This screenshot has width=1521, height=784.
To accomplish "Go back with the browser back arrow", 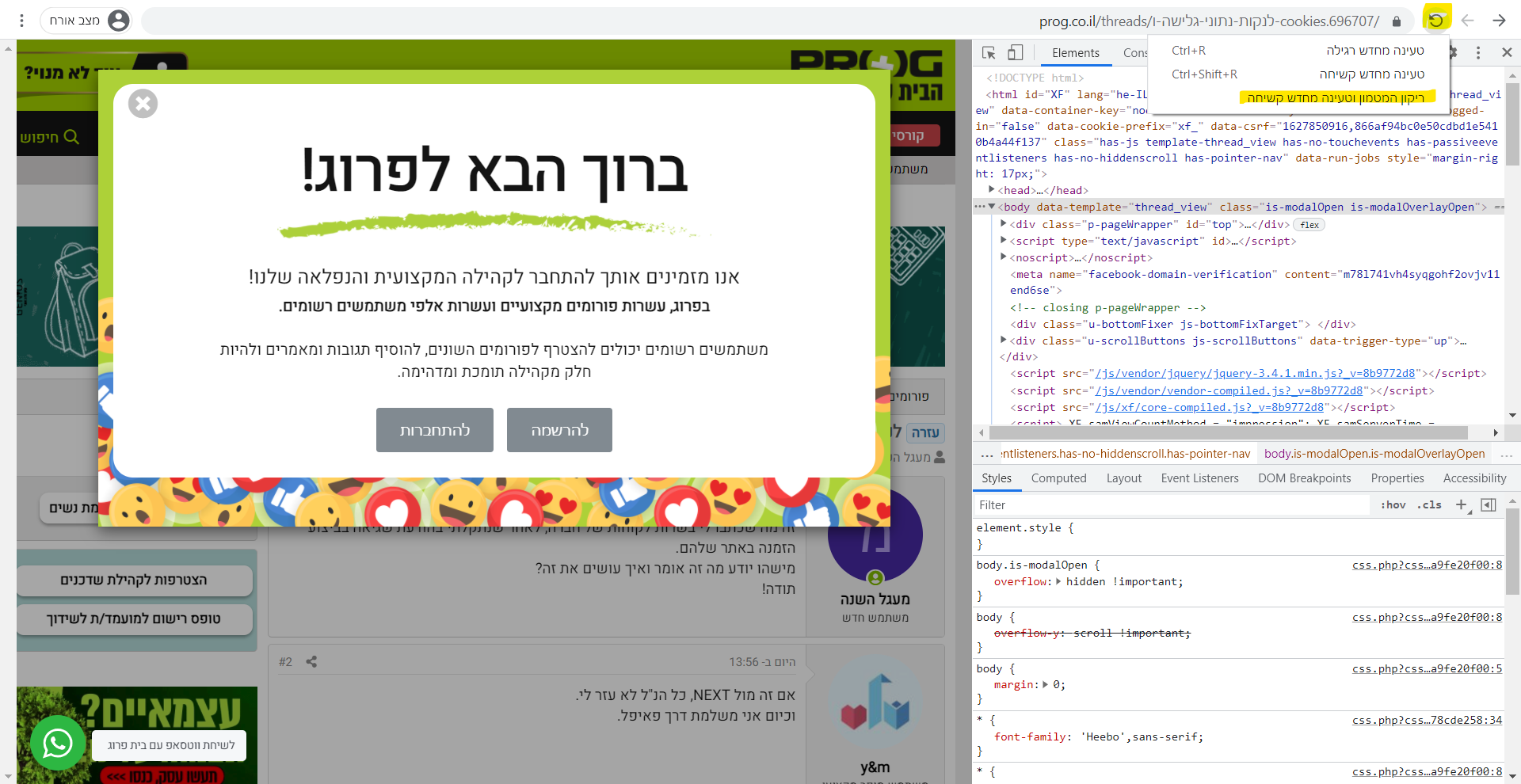I will 1467,21.
